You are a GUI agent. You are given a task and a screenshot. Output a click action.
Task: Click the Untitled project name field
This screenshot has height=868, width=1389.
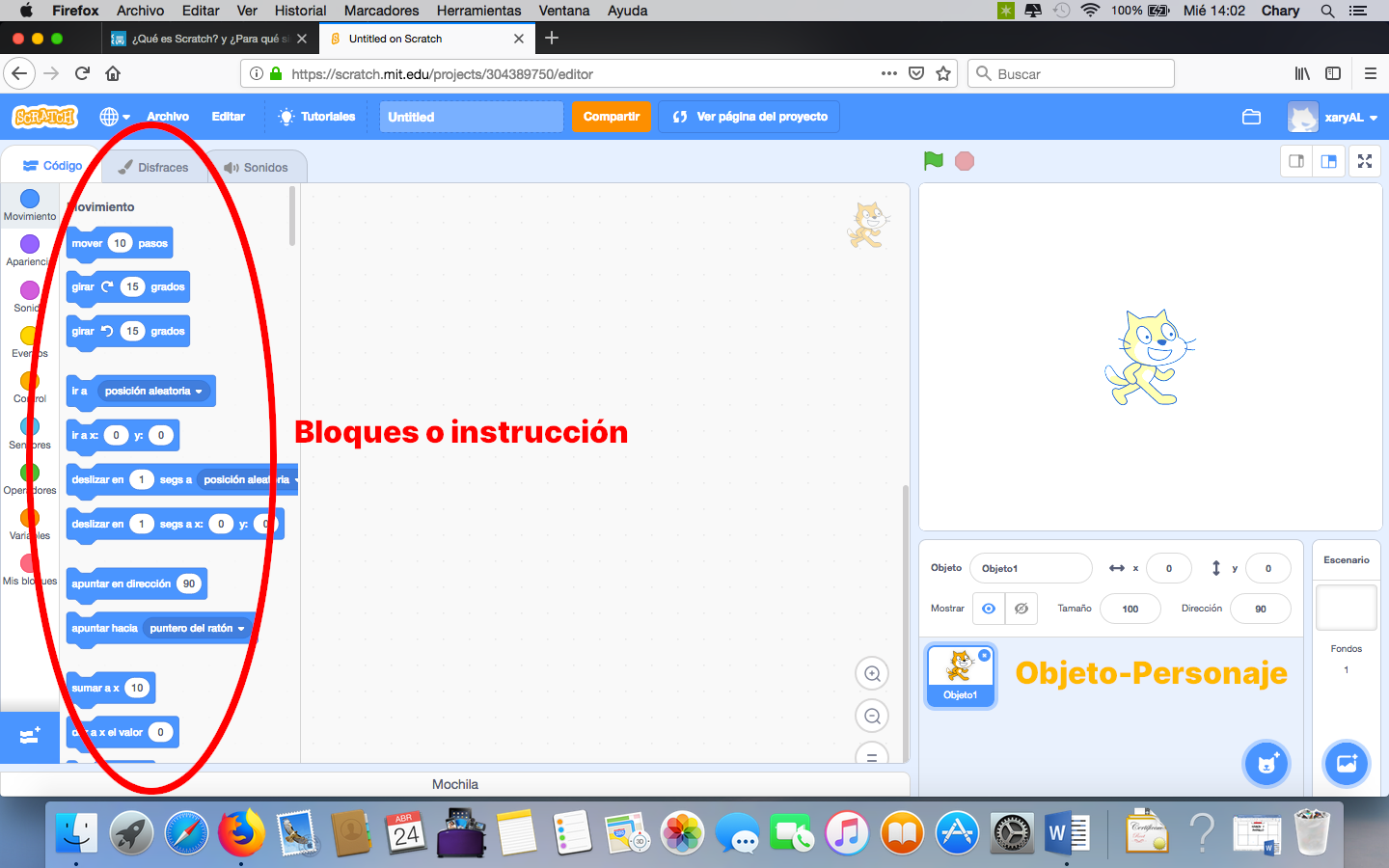click(471, 117)
